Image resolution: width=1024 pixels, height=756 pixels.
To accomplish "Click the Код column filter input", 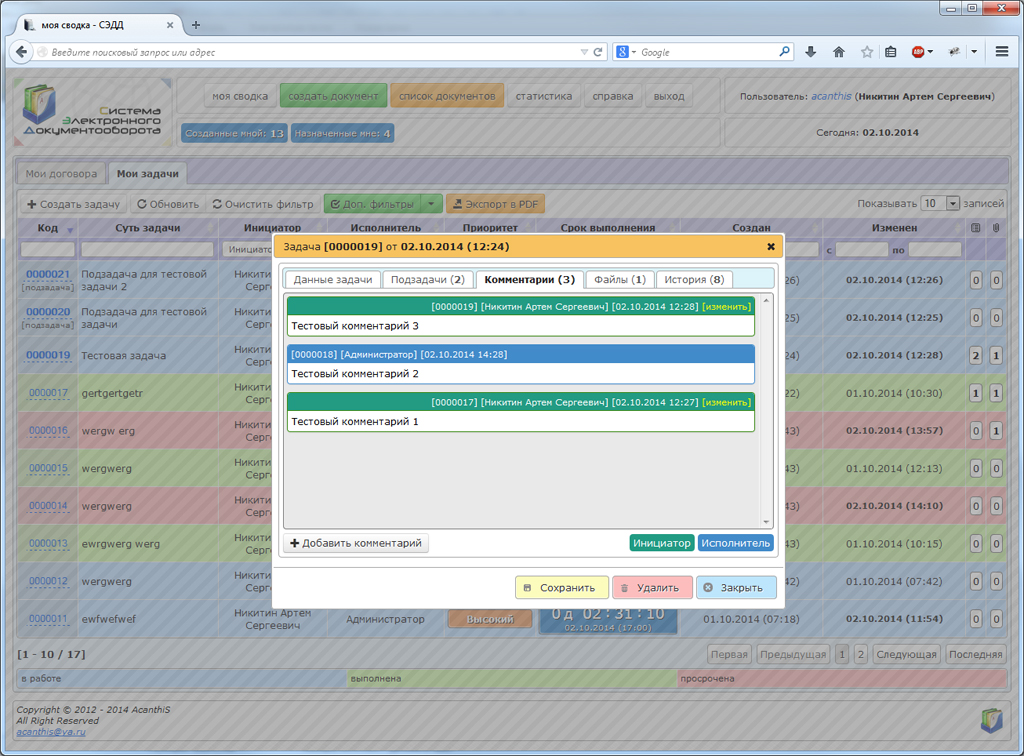I will [48, 249].
